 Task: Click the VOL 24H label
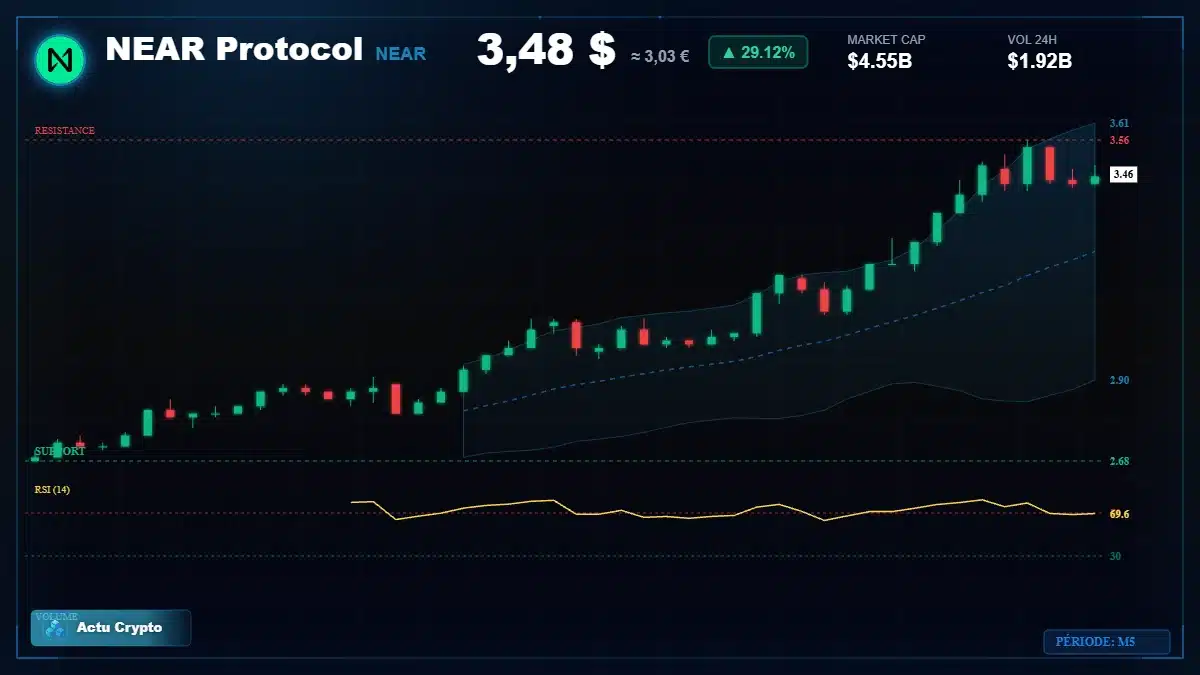coord(1034,40)
